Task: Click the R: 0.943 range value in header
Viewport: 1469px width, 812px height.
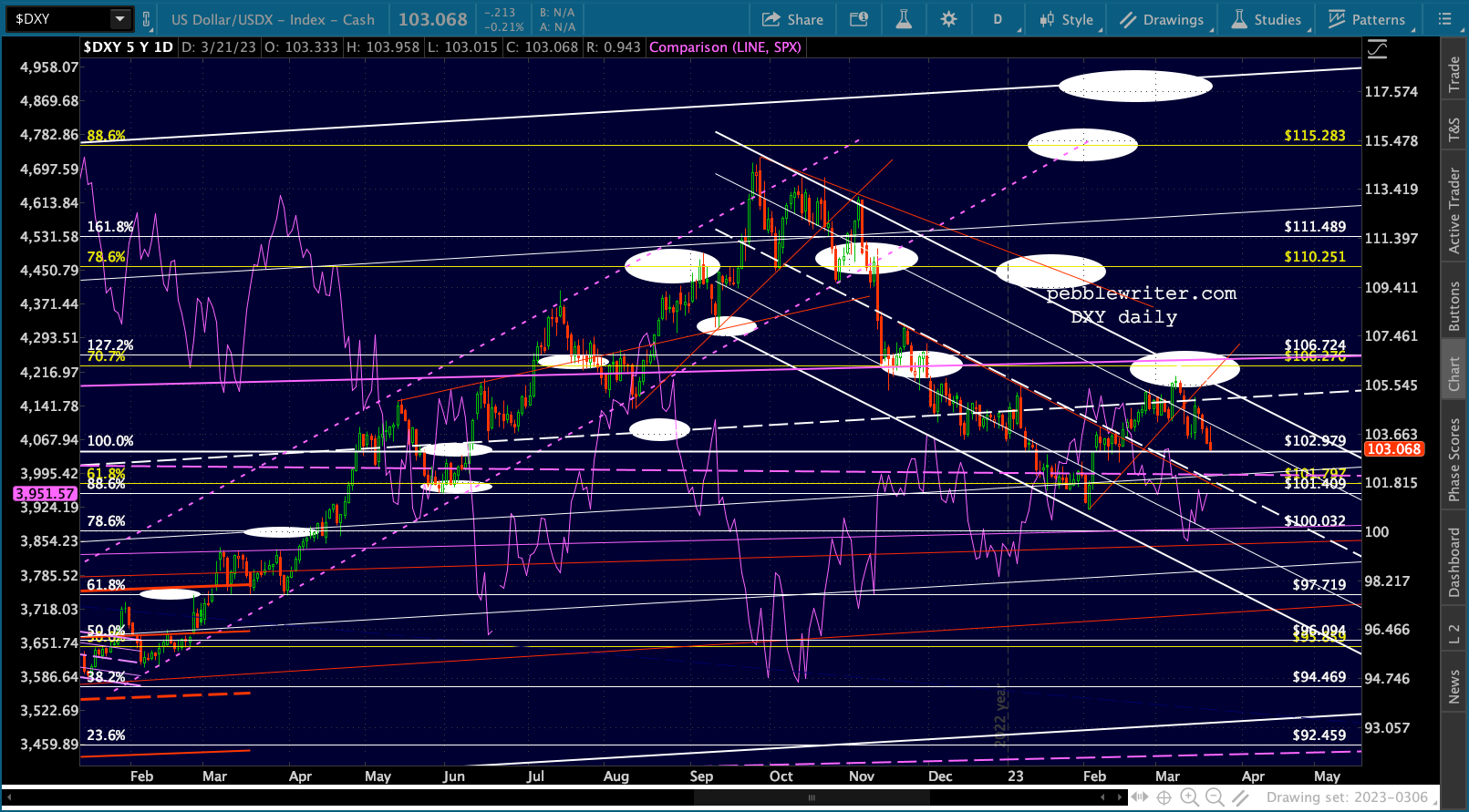Action: click(x=613, y=47)
